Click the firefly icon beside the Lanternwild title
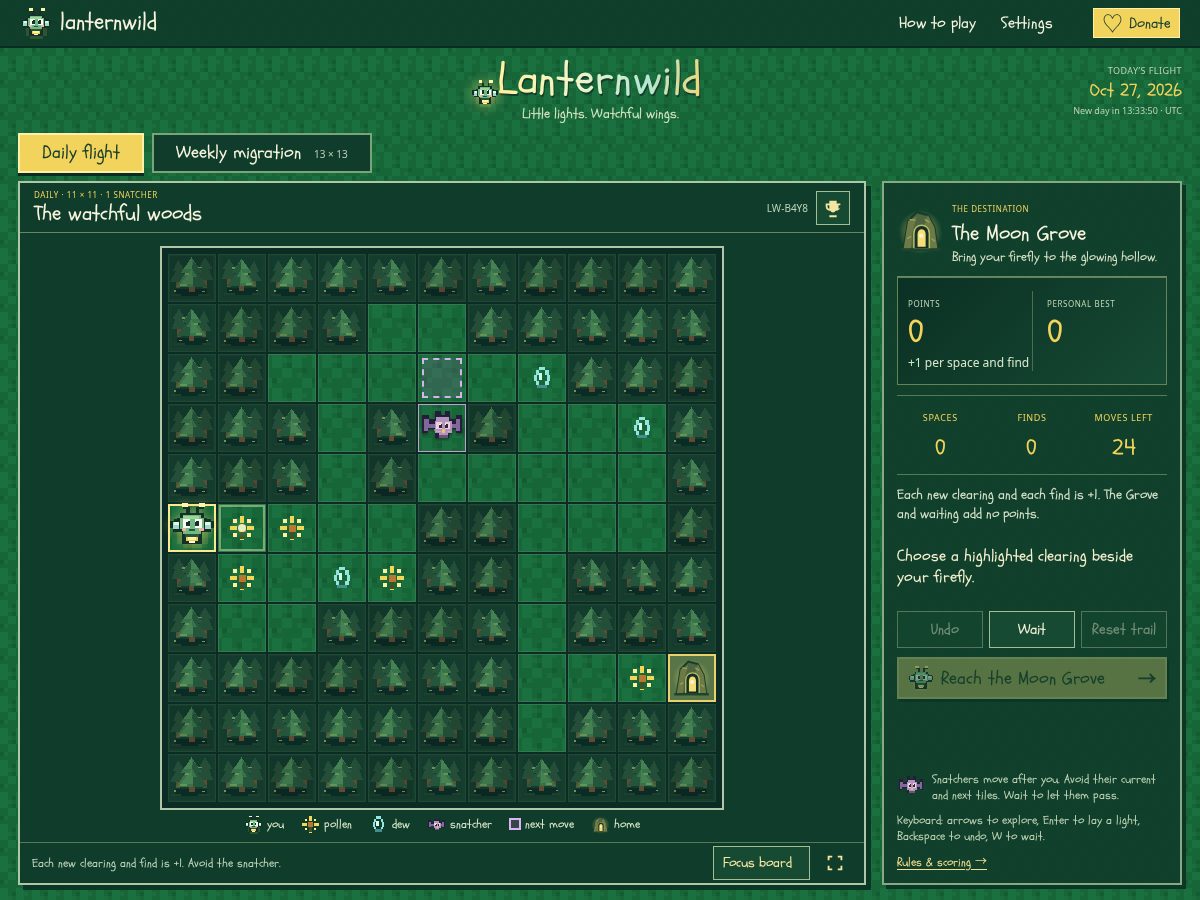1200x900 pixels. pyautogui.click(x=485, y=92)
